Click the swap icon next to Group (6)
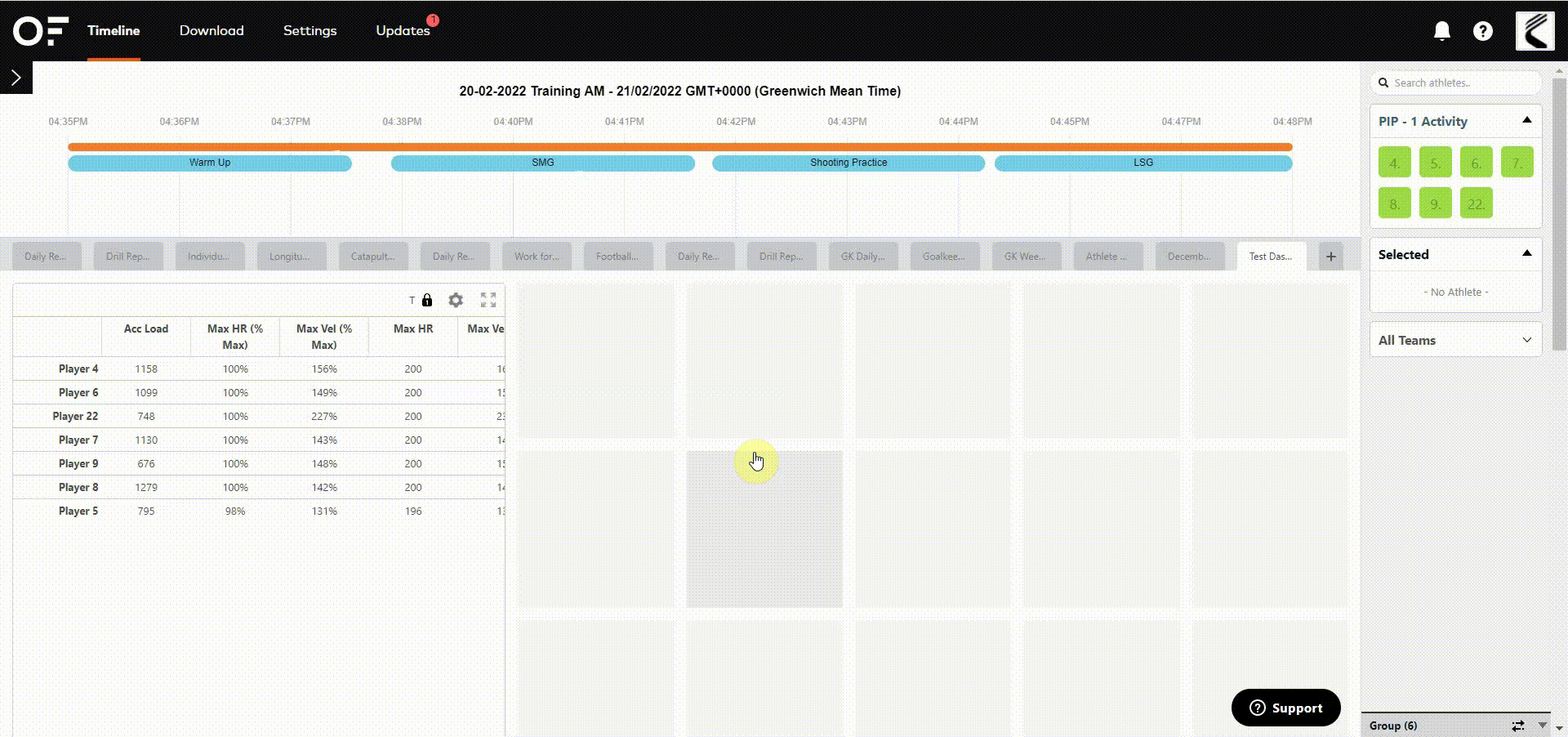Image resolution: width=1568 pixels, height=737 pixels. [1517, 726]
